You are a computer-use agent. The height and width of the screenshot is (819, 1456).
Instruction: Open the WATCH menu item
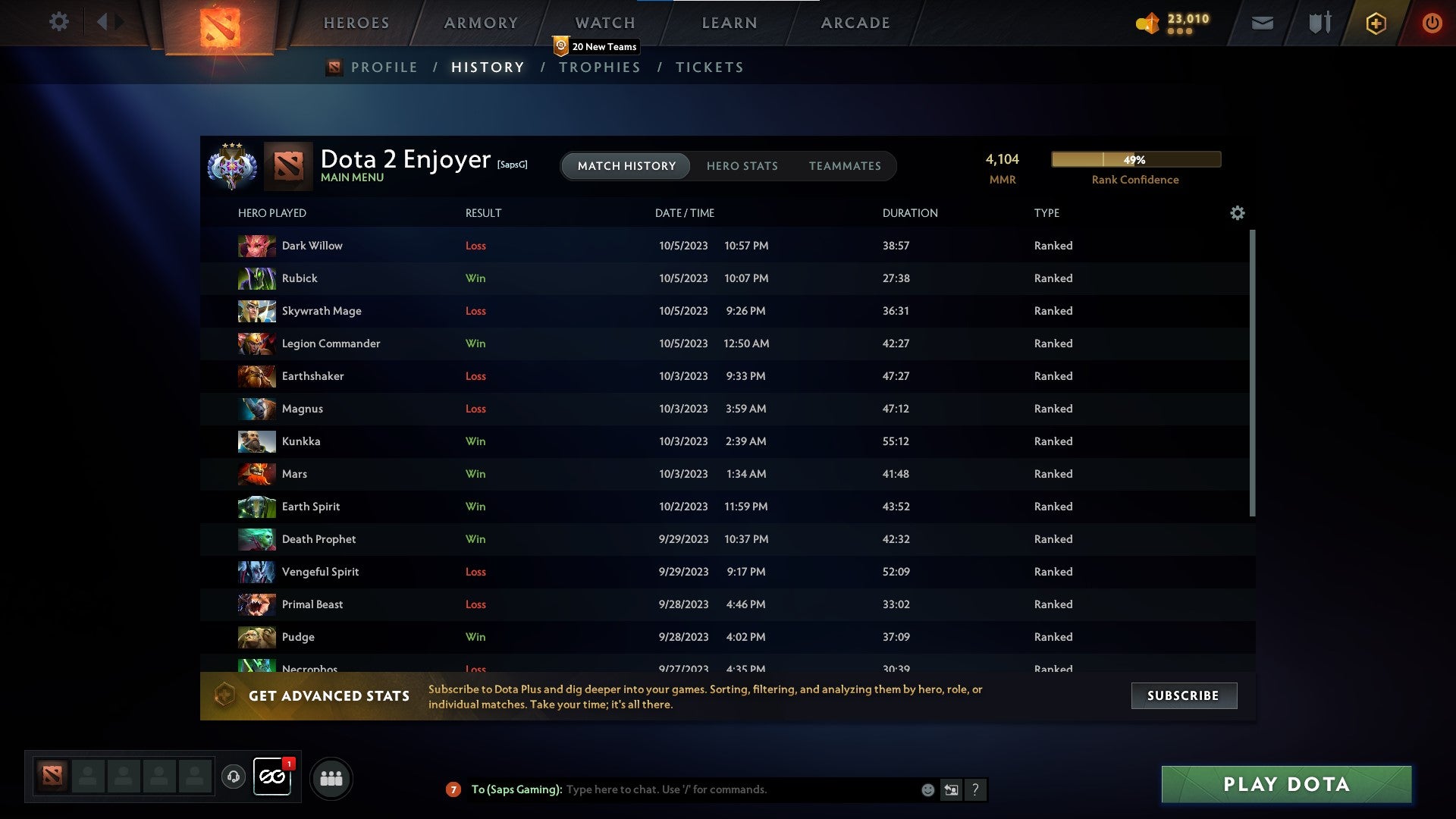604,23
